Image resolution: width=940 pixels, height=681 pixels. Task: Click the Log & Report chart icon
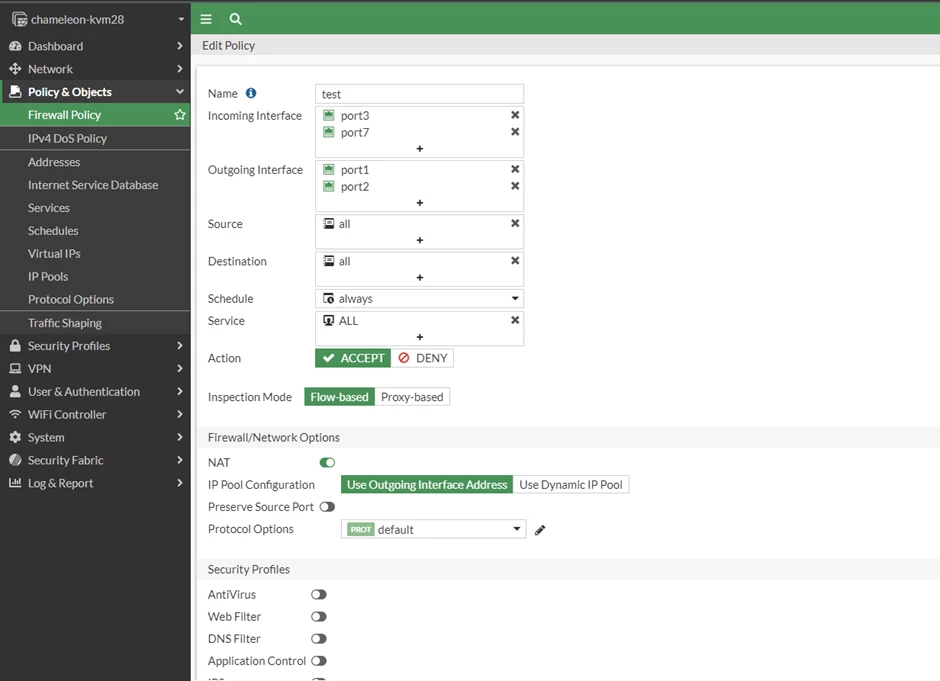pos(15,483)
